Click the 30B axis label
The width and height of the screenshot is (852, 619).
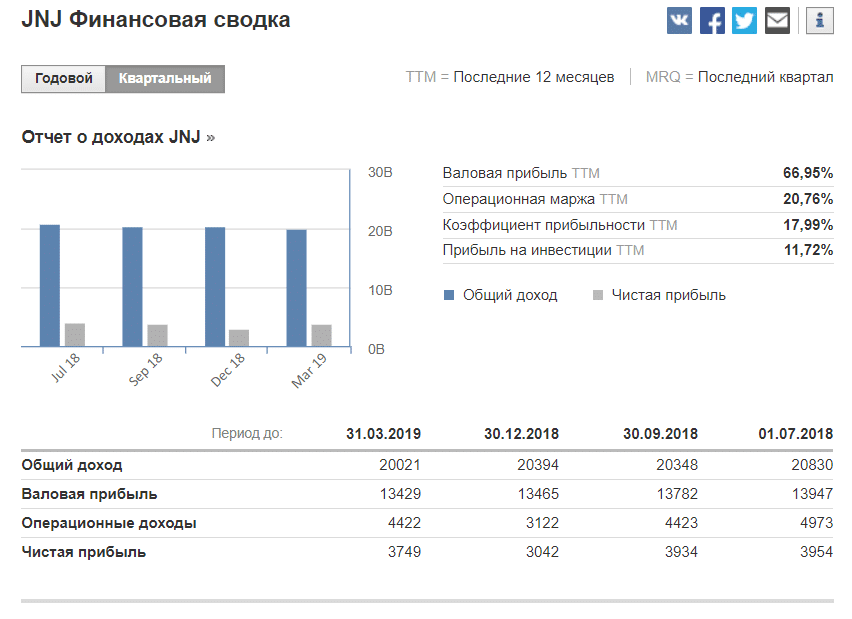tap(380, 173)
